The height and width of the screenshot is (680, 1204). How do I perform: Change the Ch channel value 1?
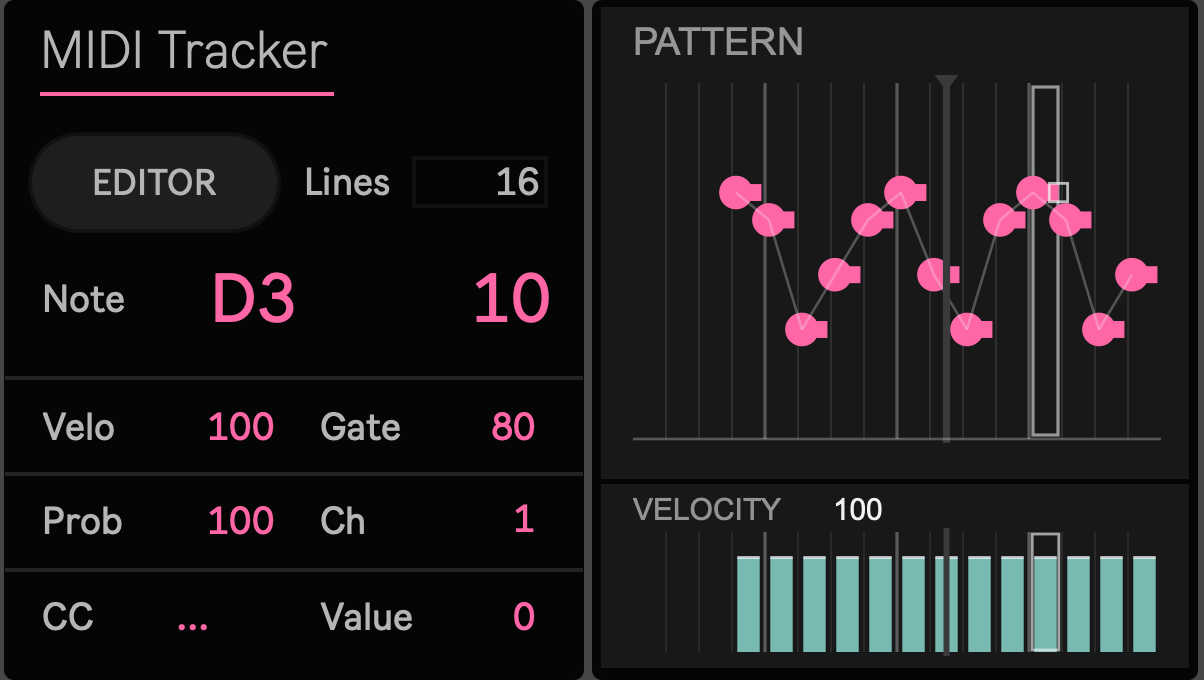click(524, 520)
